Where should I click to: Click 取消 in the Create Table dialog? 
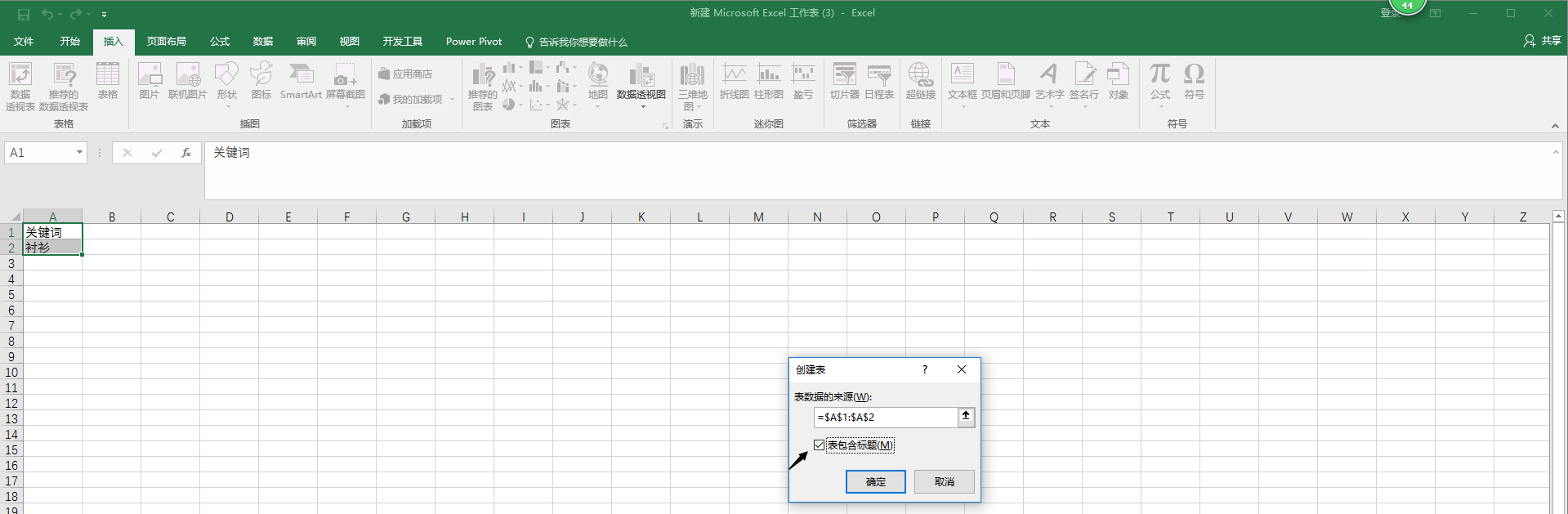point(945,482)
